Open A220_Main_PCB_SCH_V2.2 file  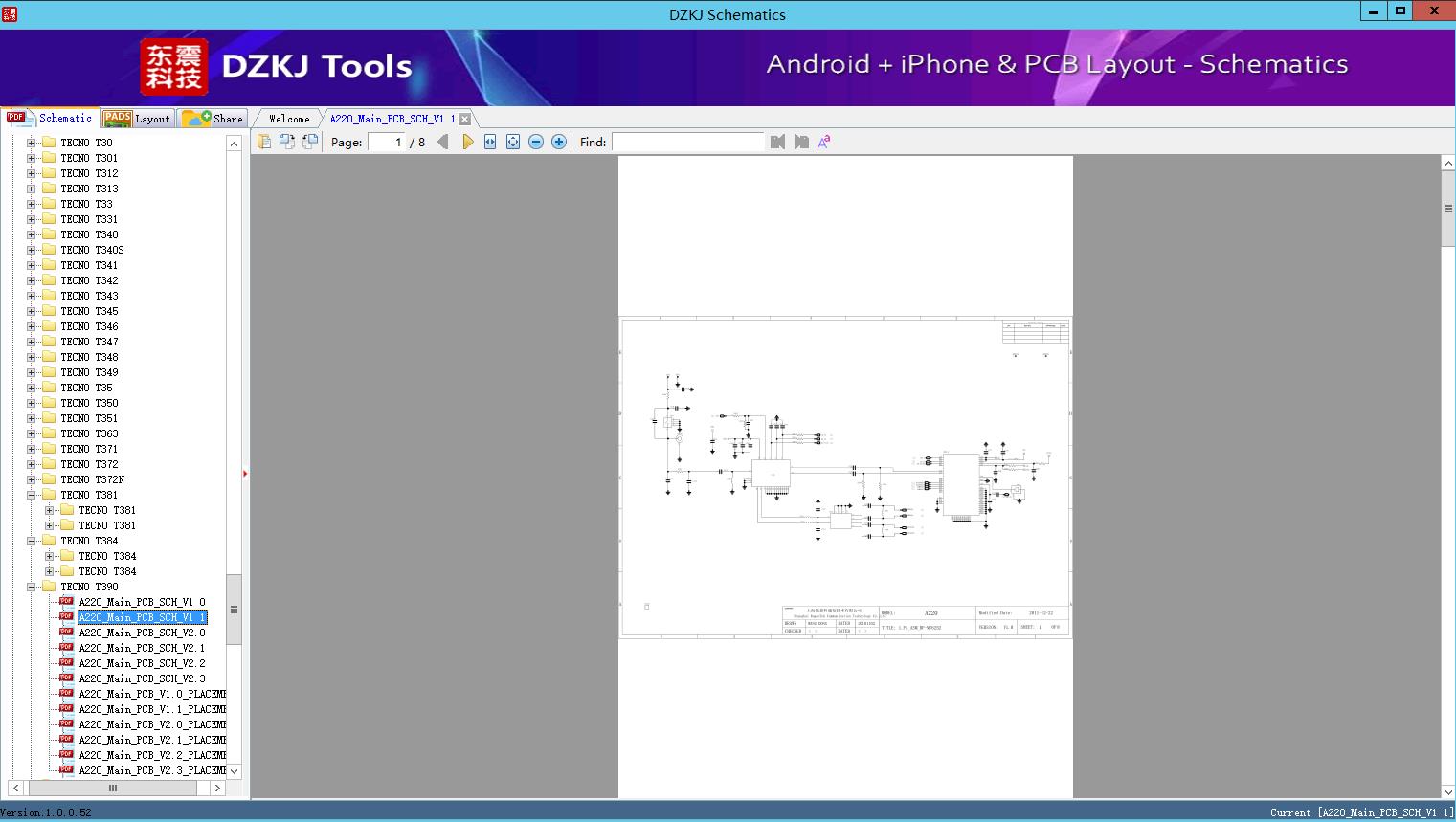tap(142, 663)
